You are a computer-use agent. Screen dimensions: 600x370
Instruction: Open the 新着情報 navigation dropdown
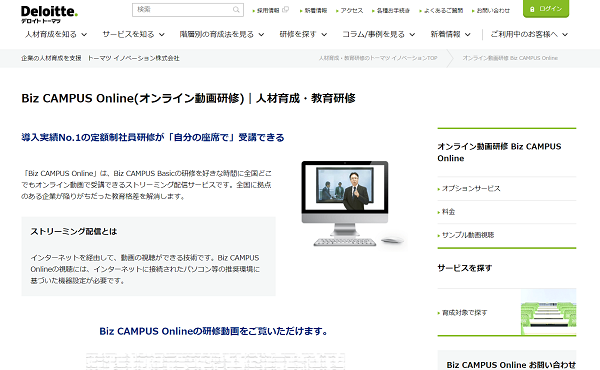tap(450, 34)
